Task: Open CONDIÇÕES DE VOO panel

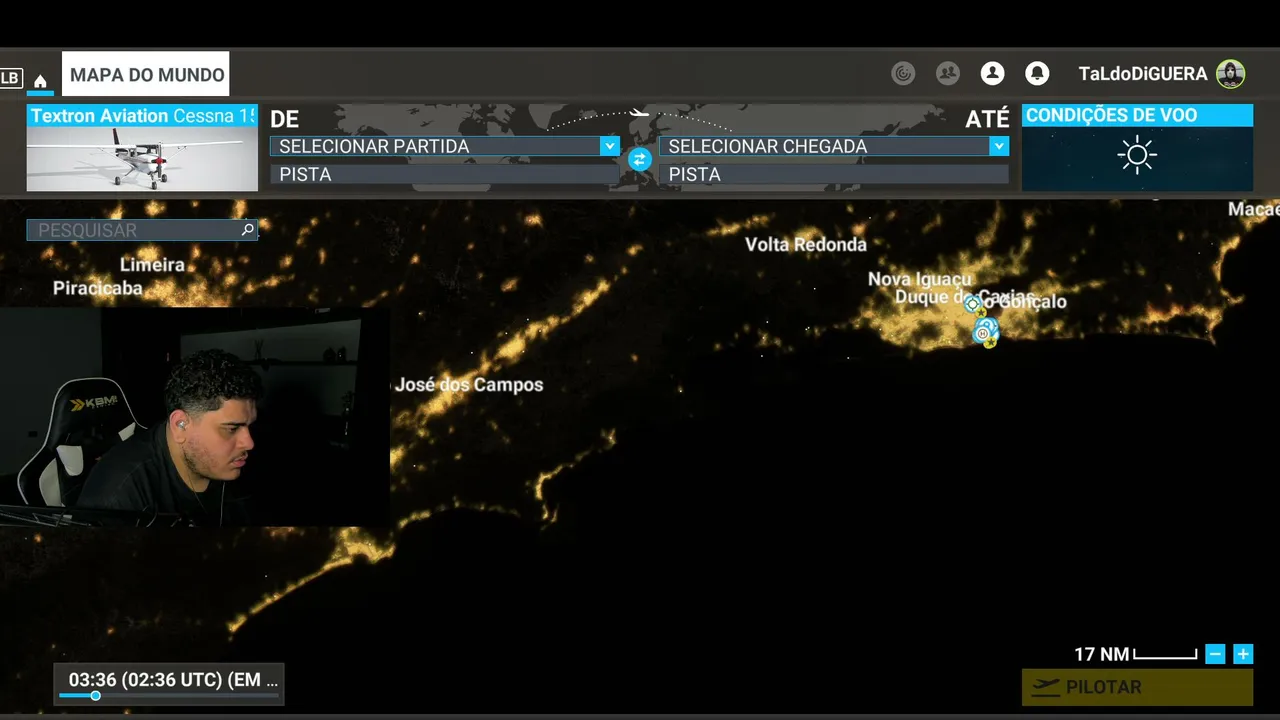Action: [x=1137, y=148]
